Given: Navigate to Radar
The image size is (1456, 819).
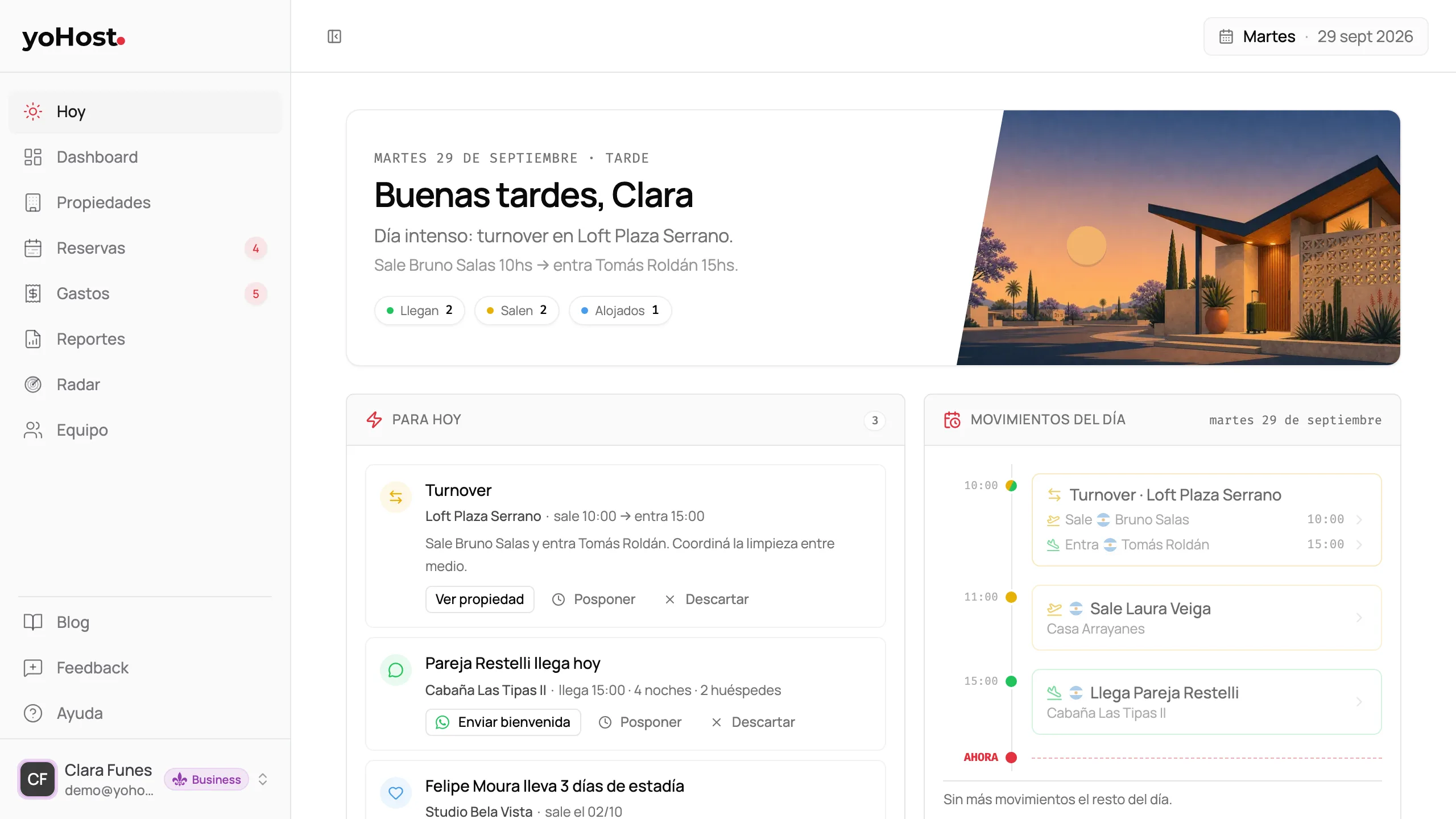Looking at the screenshot, I should coord(146,384).
